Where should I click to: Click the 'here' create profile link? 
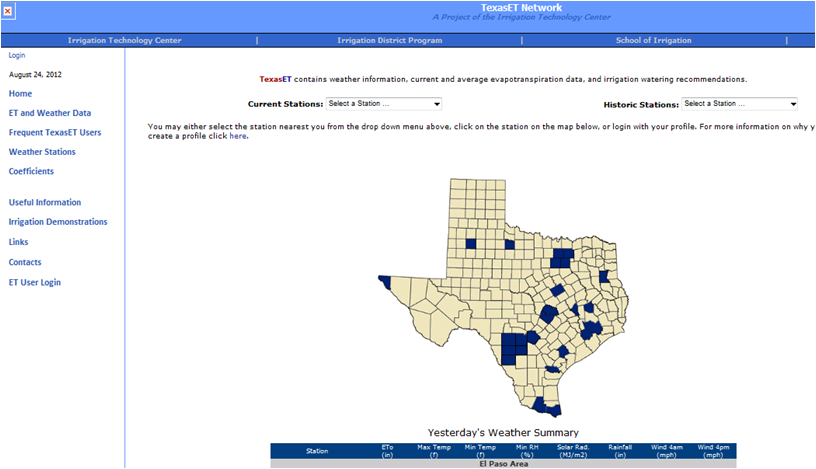238,136
